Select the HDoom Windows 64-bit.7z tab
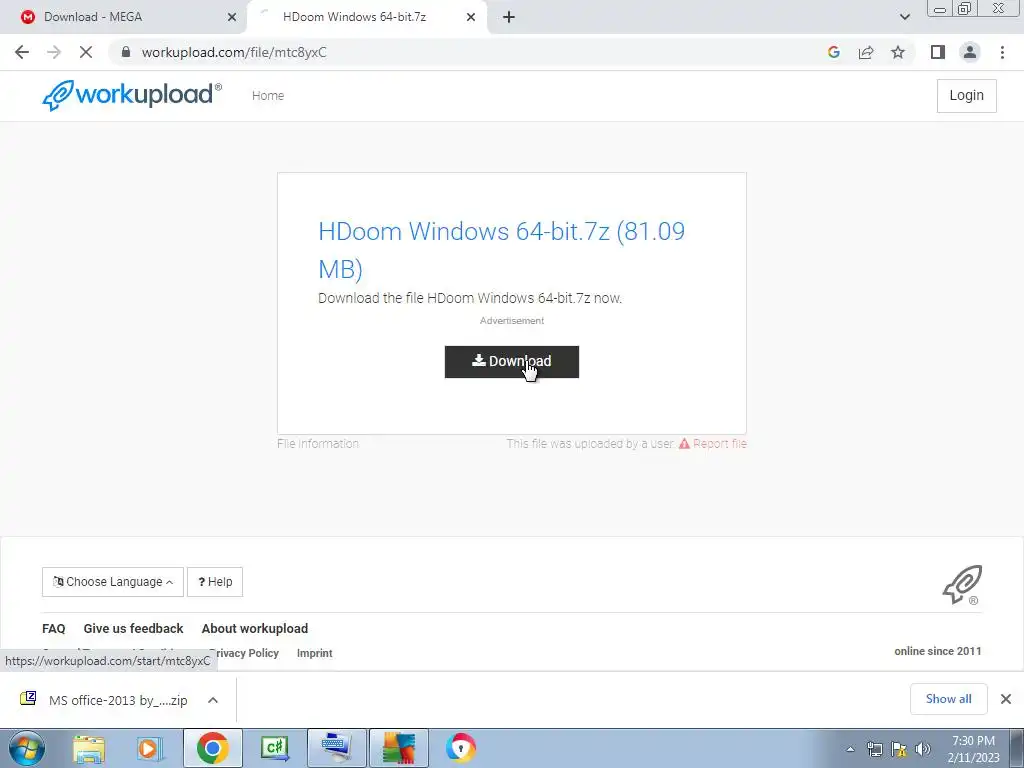The image size is (1024, 768). (366, 17)
